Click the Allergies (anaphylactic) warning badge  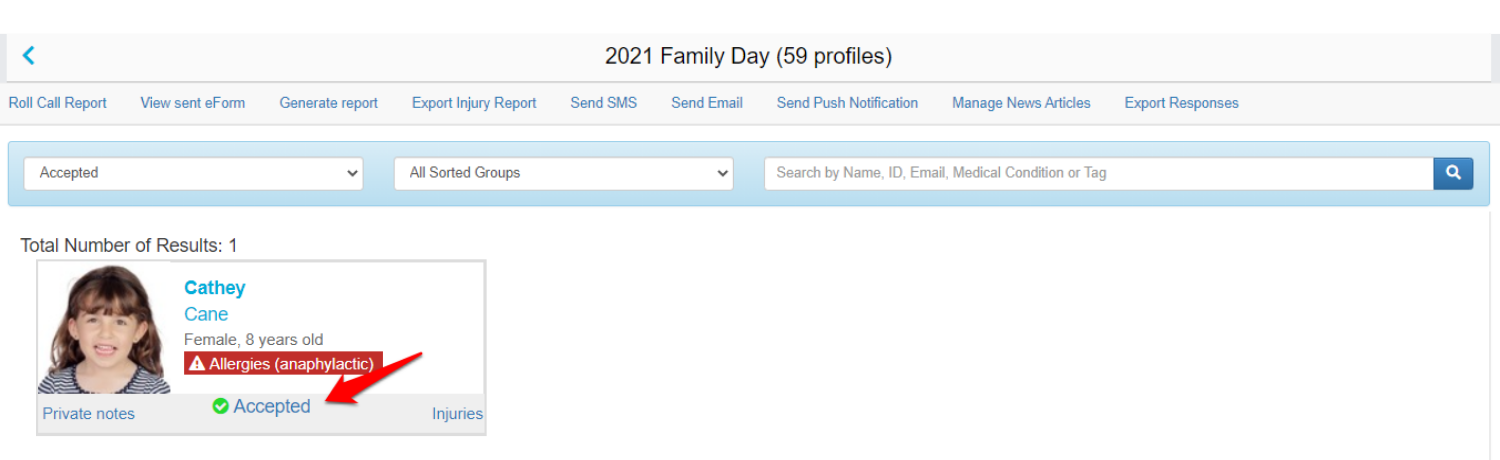coord(283,364)
